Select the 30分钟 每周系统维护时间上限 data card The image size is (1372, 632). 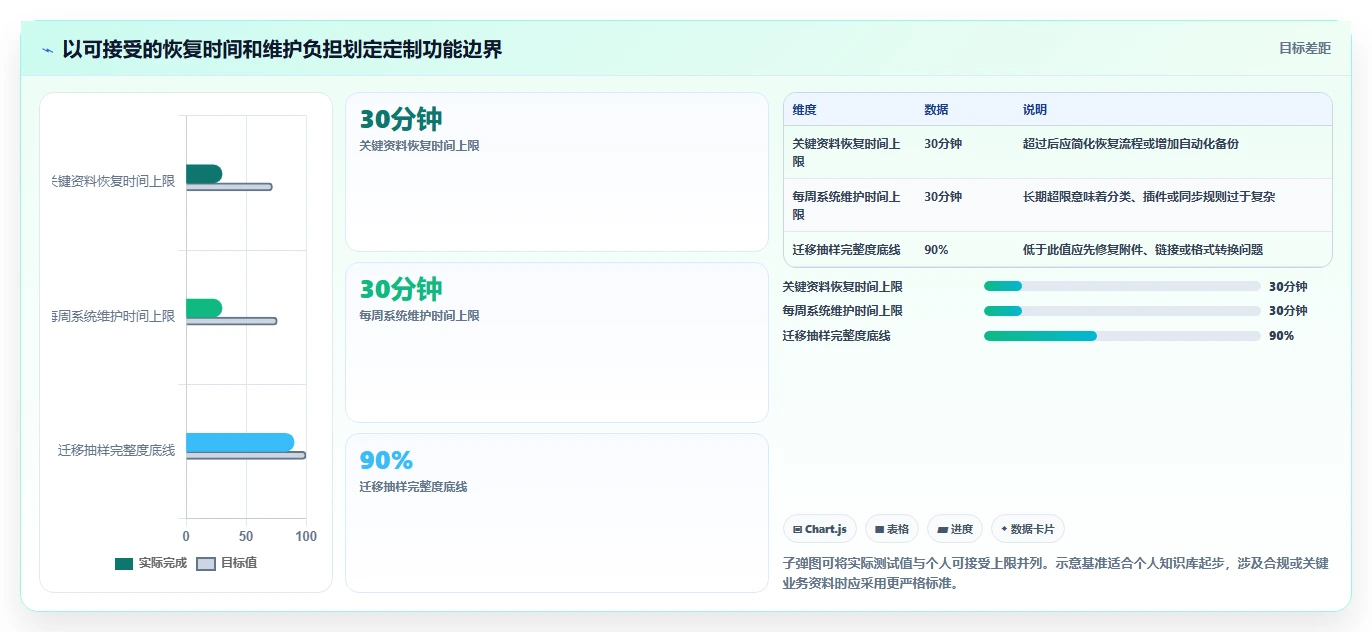[x=557, y=343]
